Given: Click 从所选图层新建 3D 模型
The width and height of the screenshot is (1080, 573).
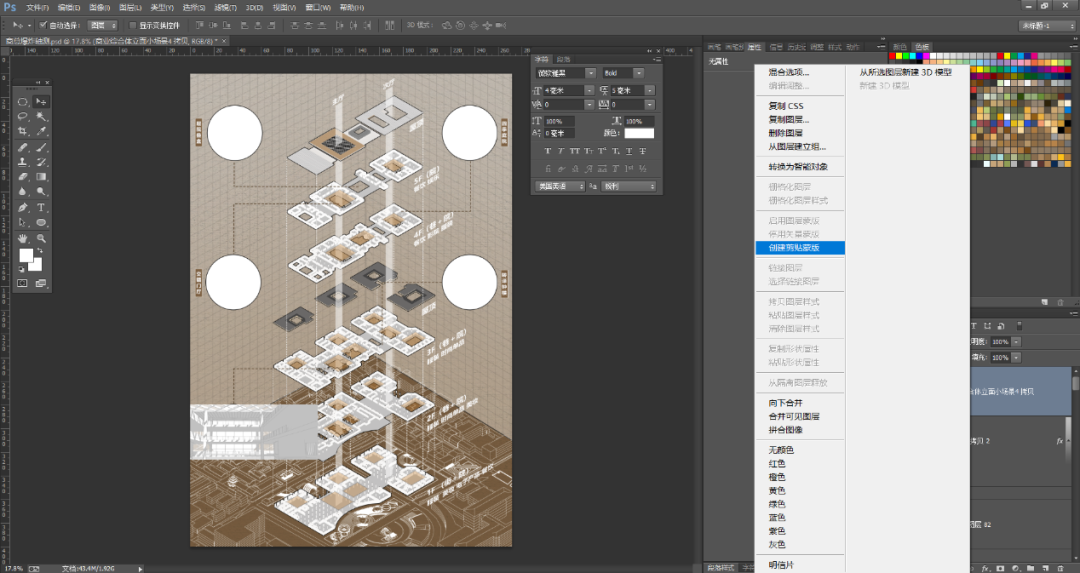Looking at the screenshot, I should [x=905, y=72].
